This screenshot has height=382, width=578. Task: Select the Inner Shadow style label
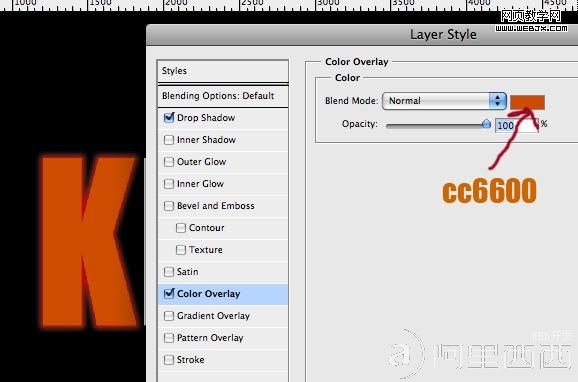pos(206,140)
